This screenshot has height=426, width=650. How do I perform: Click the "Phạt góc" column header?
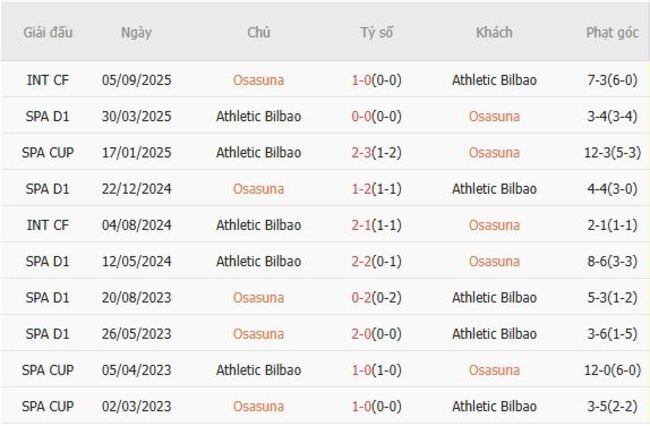click(612, 33)
